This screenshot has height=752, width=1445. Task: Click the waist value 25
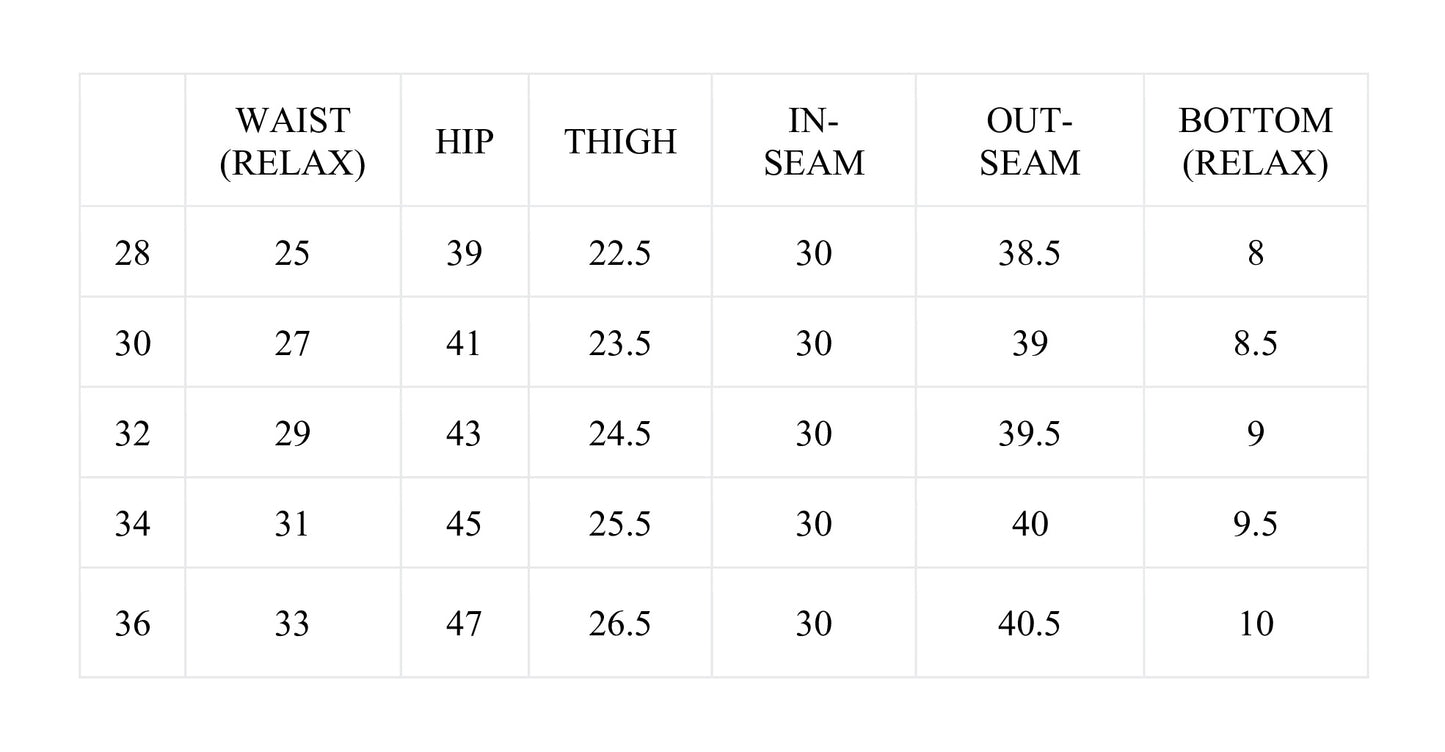point(292,253)
